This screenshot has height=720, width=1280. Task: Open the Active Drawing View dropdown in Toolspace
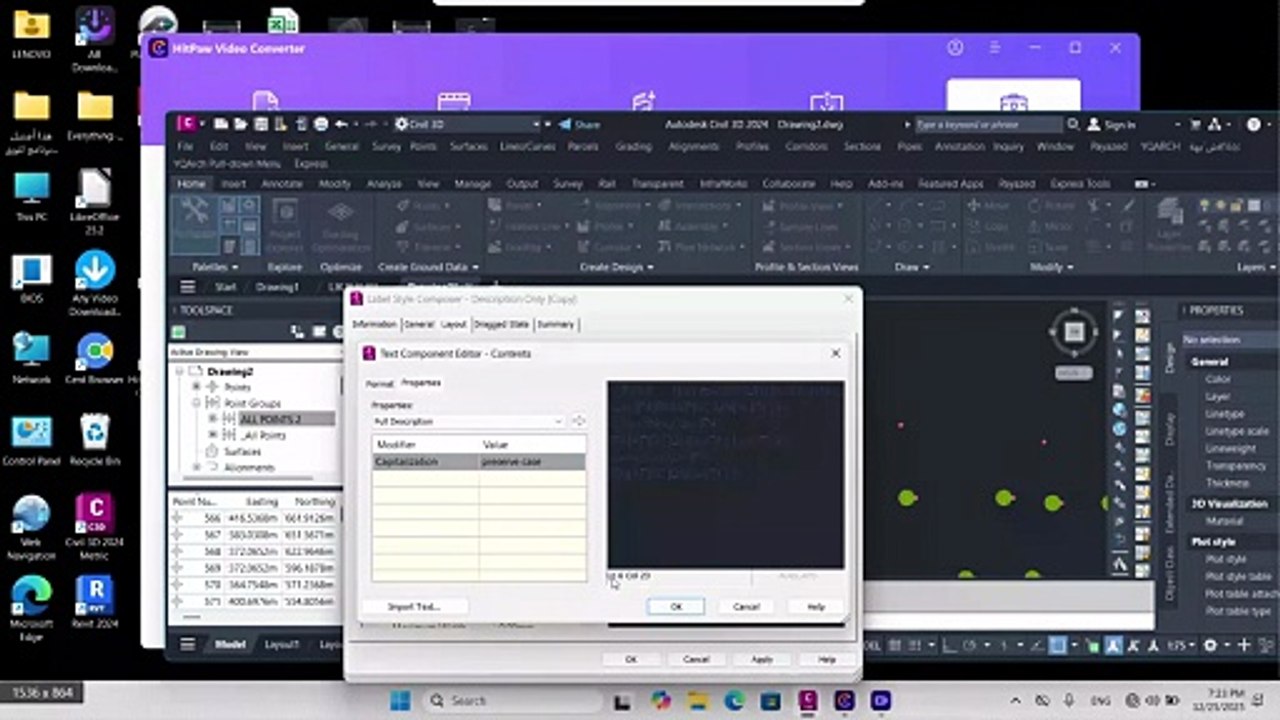coord(255,352)
